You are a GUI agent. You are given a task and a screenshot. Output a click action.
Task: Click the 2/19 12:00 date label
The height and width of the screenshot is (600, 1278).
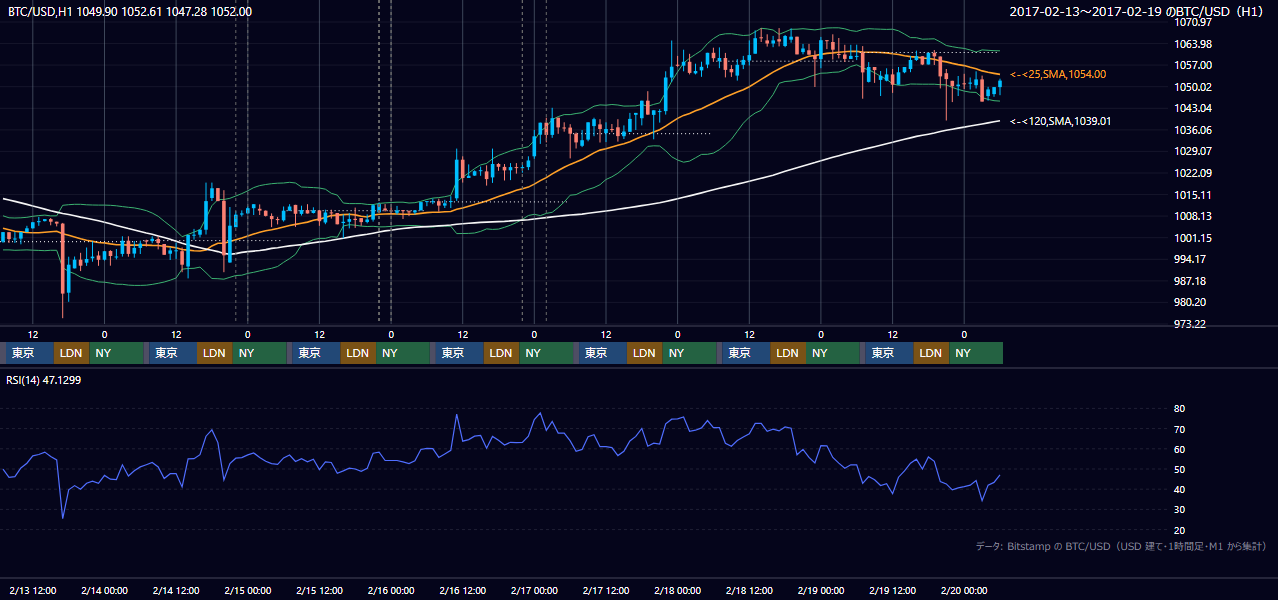[x=892, y=590]
